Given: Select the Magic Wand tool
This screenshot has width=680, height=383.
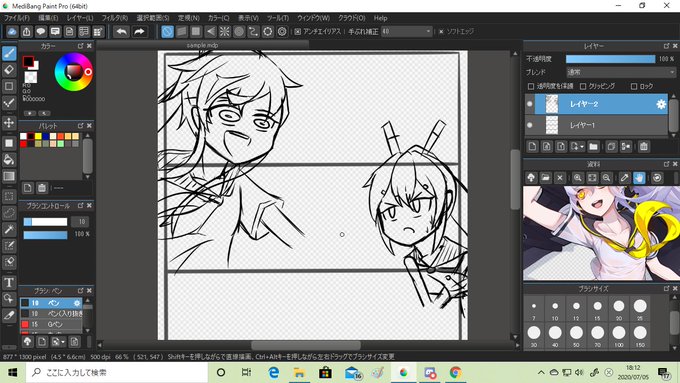Looking at the screenshot, I should (9, 229).
